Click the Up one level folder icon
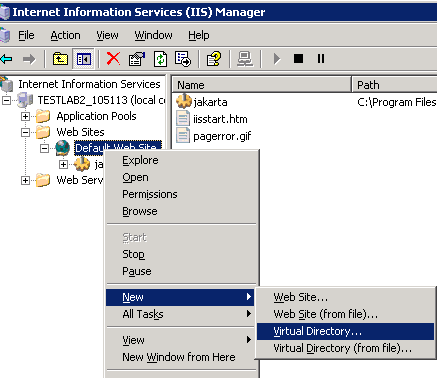437x378 pixels. point(60,59)
